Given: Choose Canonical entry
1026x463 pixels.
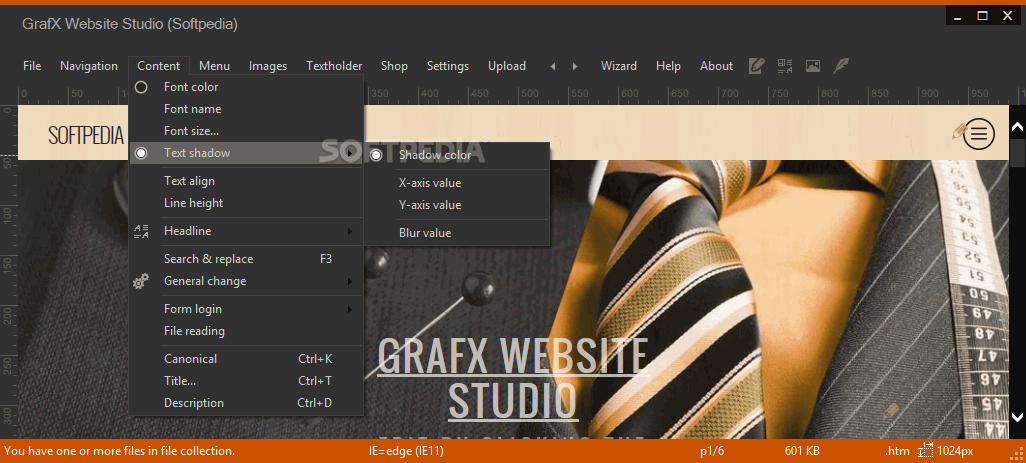Looking at the screenshot, I should [246, 359].
